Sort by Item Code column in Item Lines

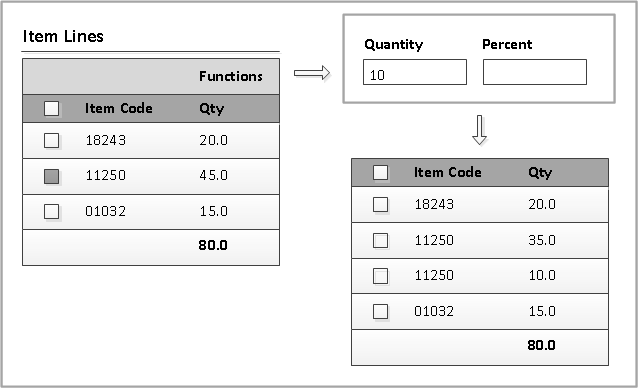tap(119, 108)
